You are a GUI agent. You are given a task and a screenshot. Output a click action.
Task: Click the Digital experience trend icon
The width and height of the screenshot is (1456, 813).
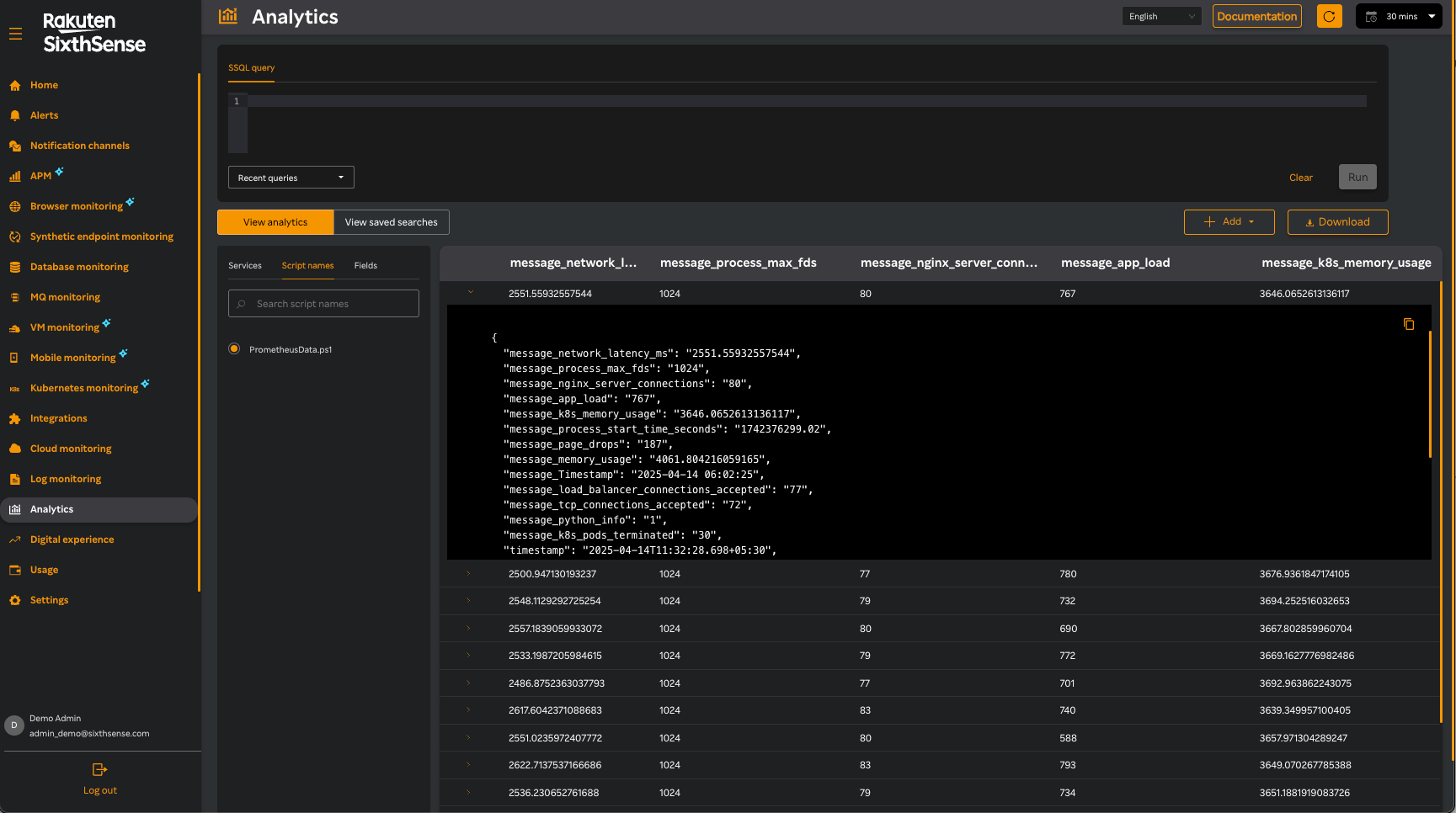(15, 539)
